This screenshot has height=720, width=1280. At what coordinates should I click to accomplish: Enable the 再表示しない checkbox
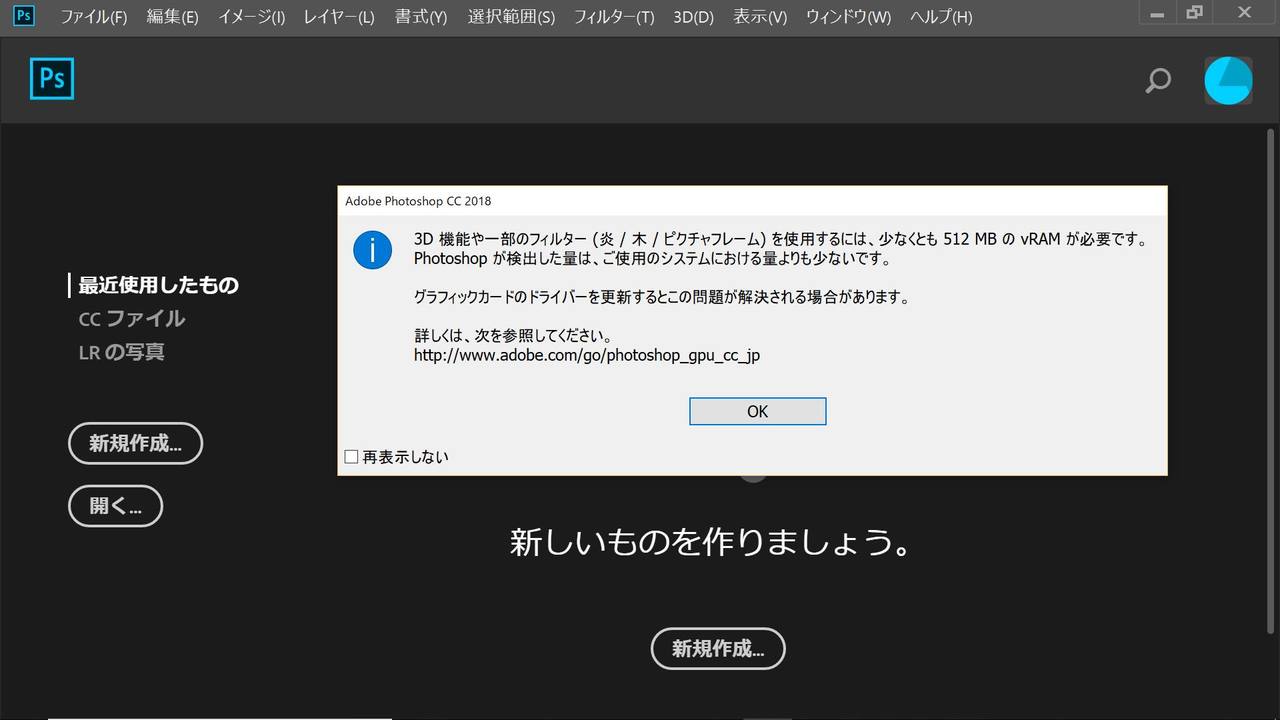point(351,456)
